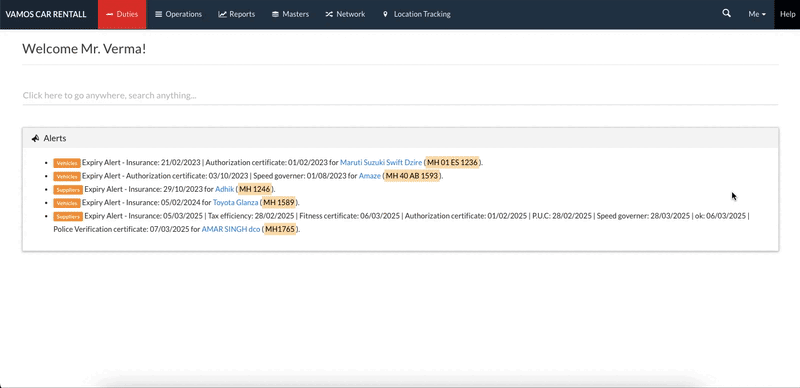Click Suppliers tag on AMAR SINGH alert

coord(68,216)
